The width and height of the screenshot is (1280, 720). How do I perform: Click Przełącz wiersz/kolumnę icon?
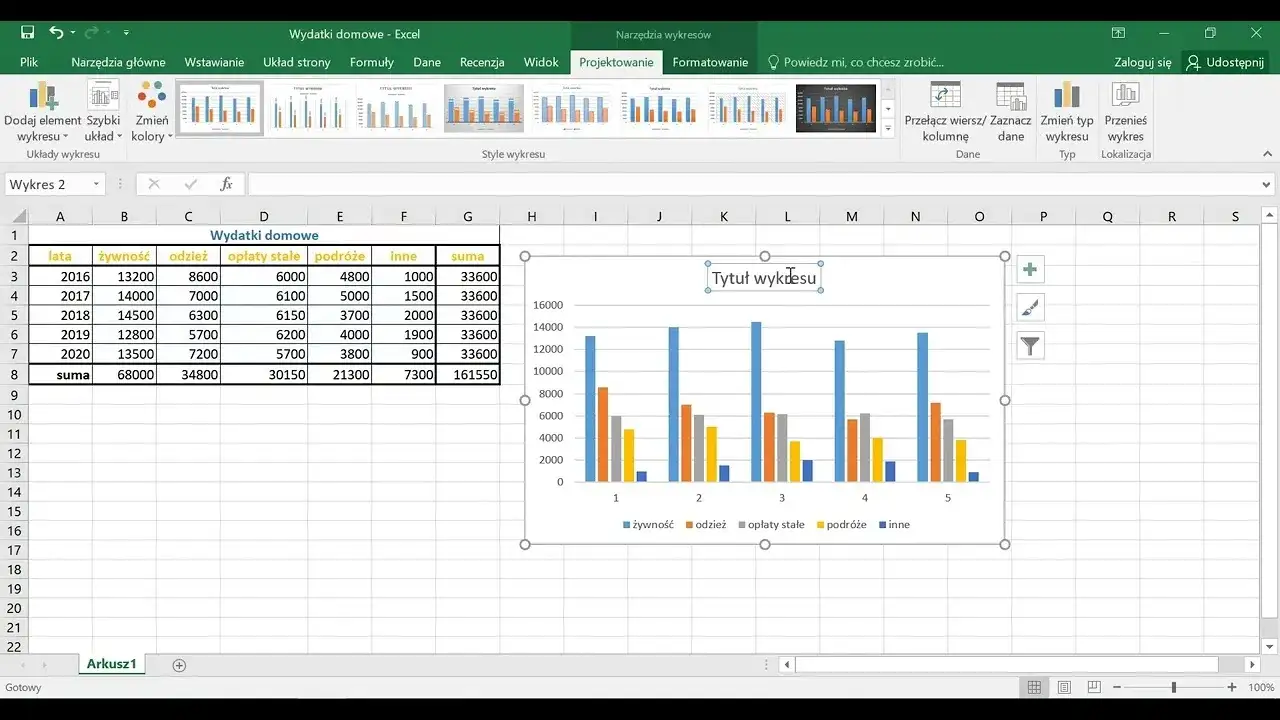click(x=945, y=98)
